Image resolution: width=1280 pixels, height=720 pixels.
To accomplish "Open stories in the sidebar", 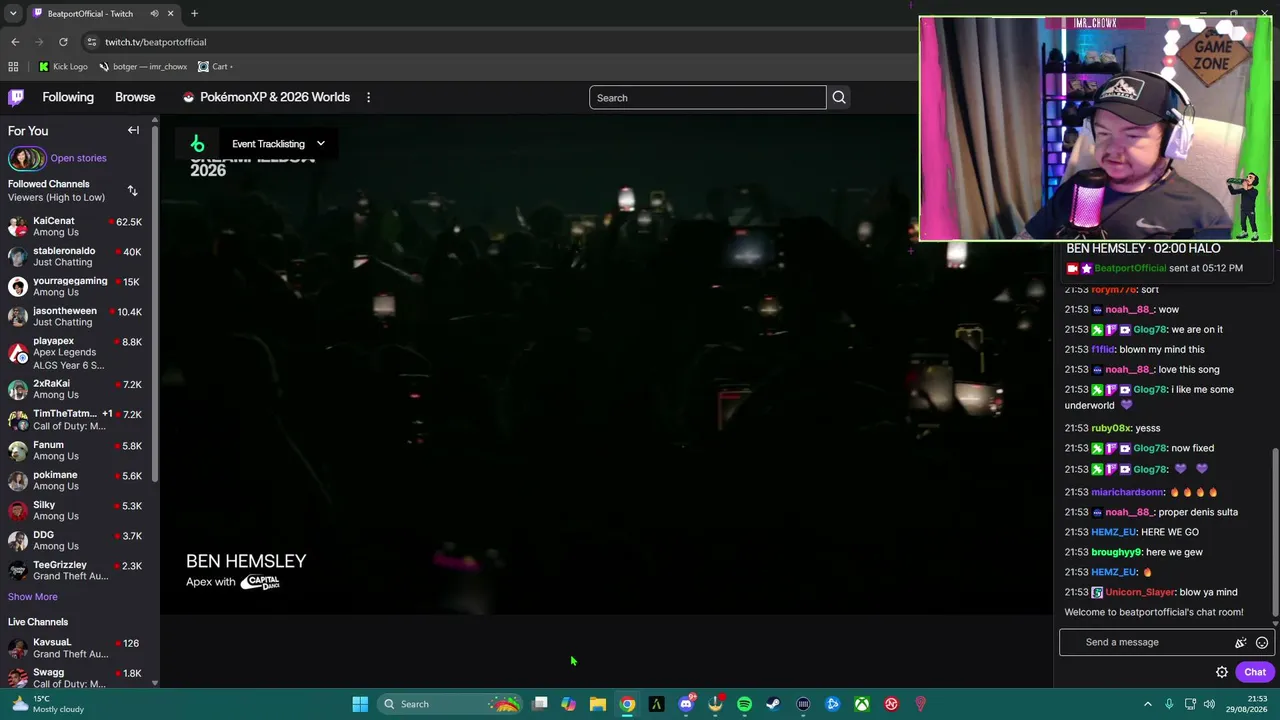I will [78, 158].
